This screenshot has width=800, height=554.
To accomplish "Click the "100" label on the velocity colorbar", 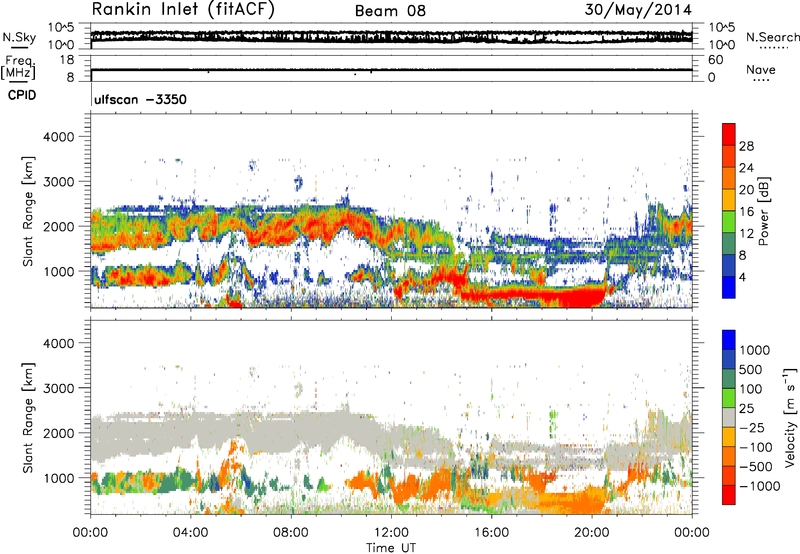I will point(751,389).
